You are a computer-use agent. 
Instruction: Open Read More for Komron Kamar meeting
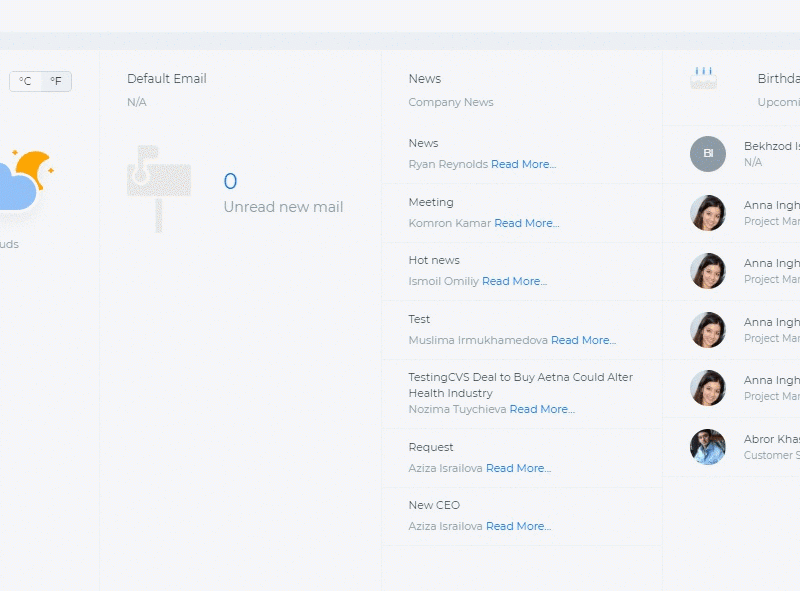527,223
